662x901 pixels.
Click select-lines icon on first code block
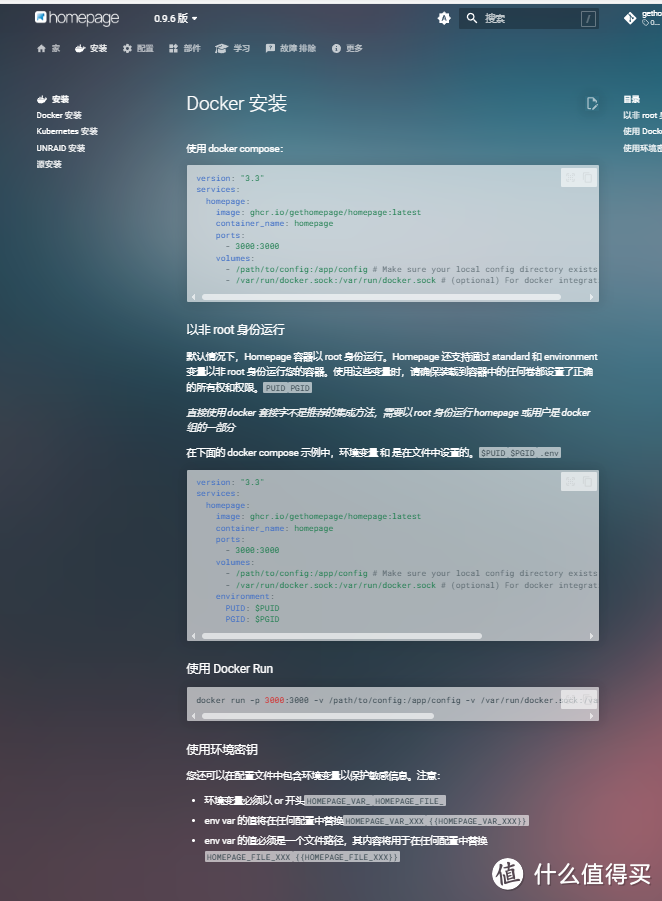(570, 178)
